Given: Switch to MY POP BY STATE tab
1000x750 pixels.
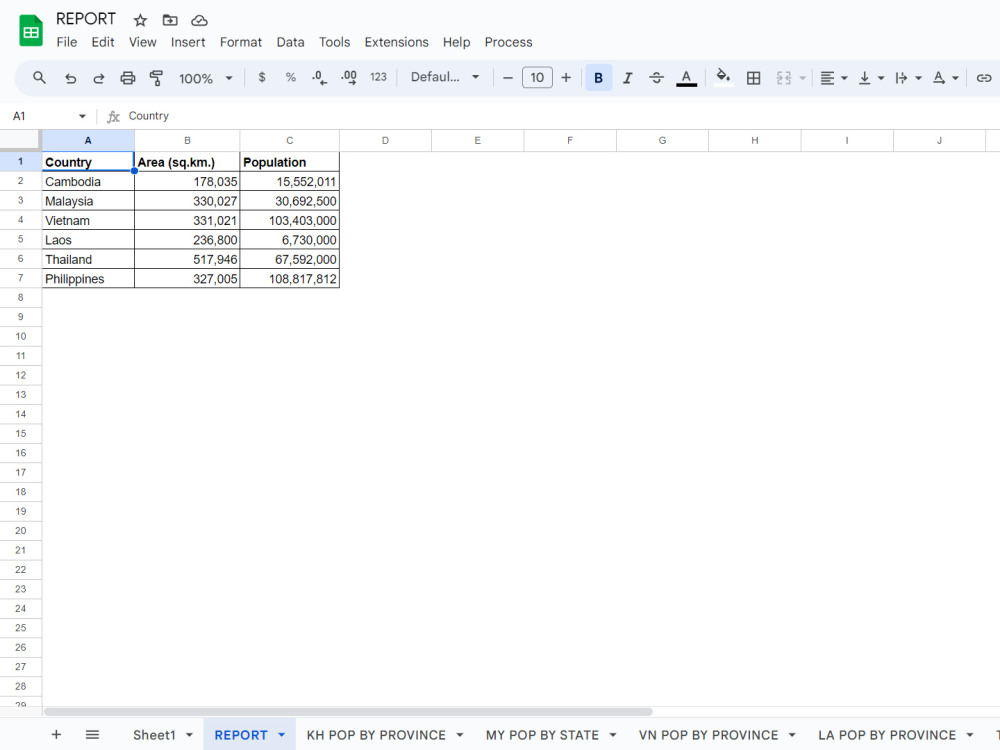Looking at the screenshot, I should 542,735.
